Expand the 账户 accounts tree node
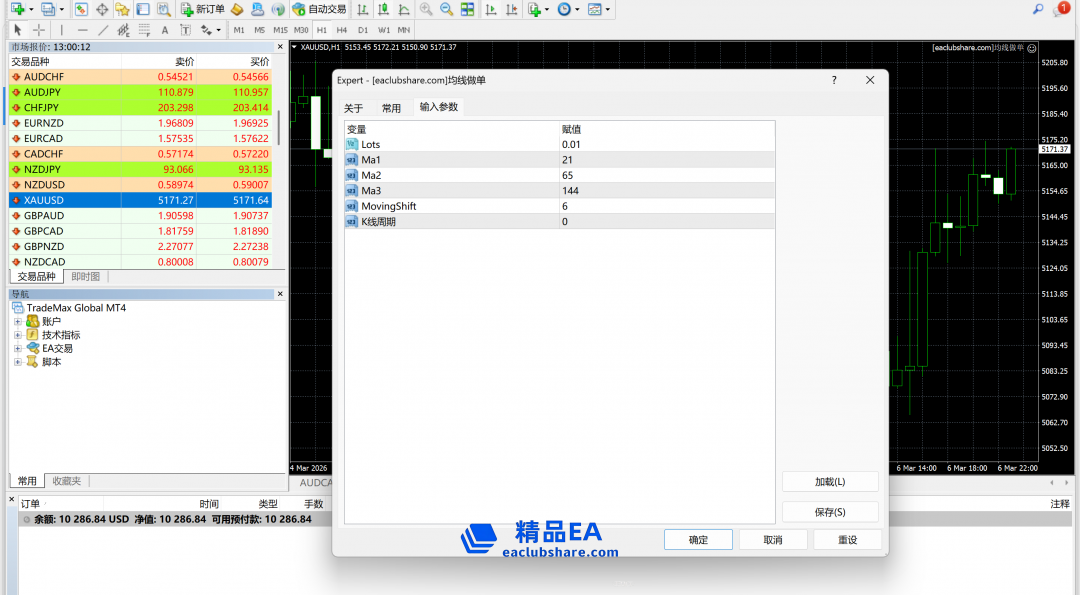The height and width of the screenshot is (595, 1080). tap(18, 322)
